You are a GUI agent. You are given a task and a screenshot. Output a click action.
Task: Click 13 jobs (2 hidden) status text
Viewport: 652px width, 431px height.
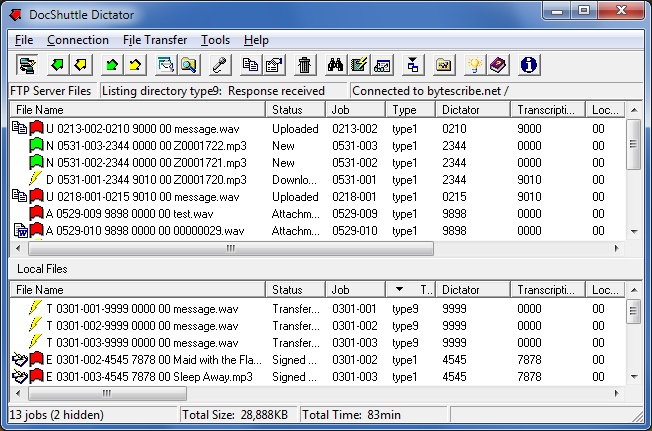(x=57, y=415)
